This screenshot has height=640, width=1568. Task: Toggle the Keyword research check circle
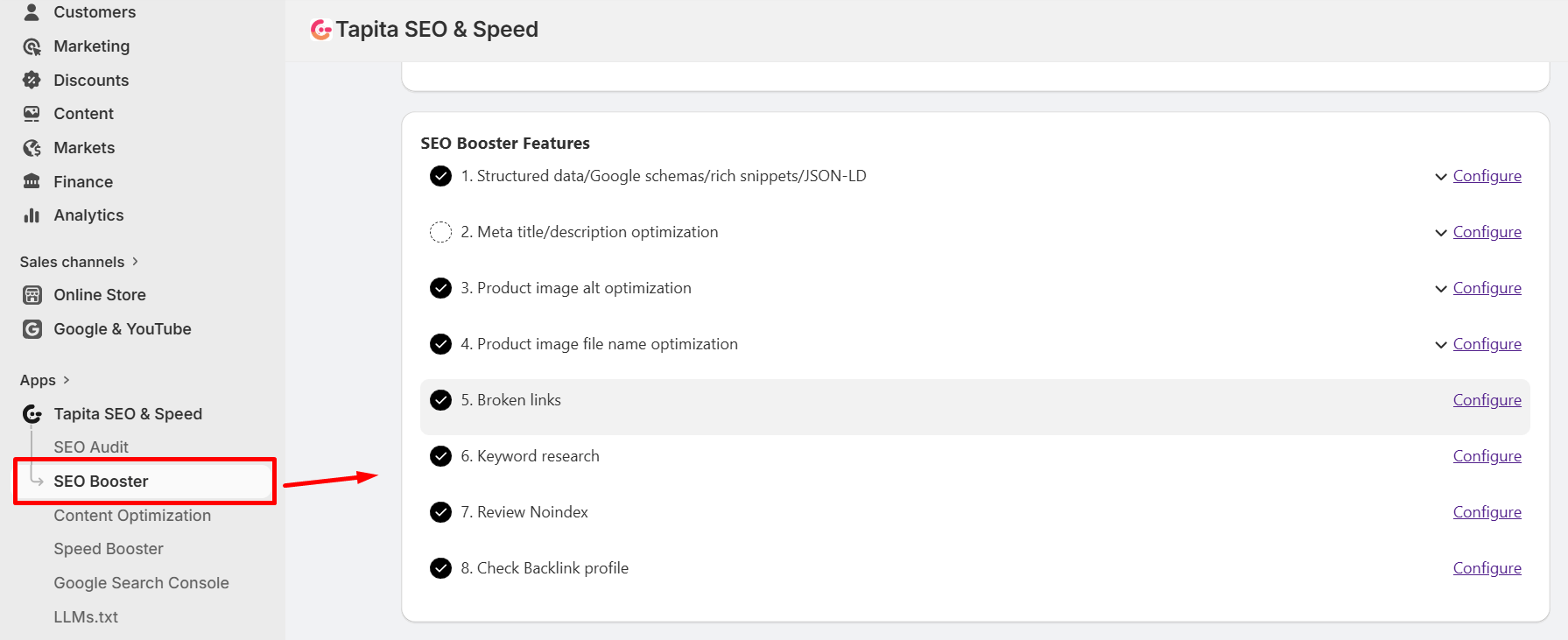click(440, 456)
